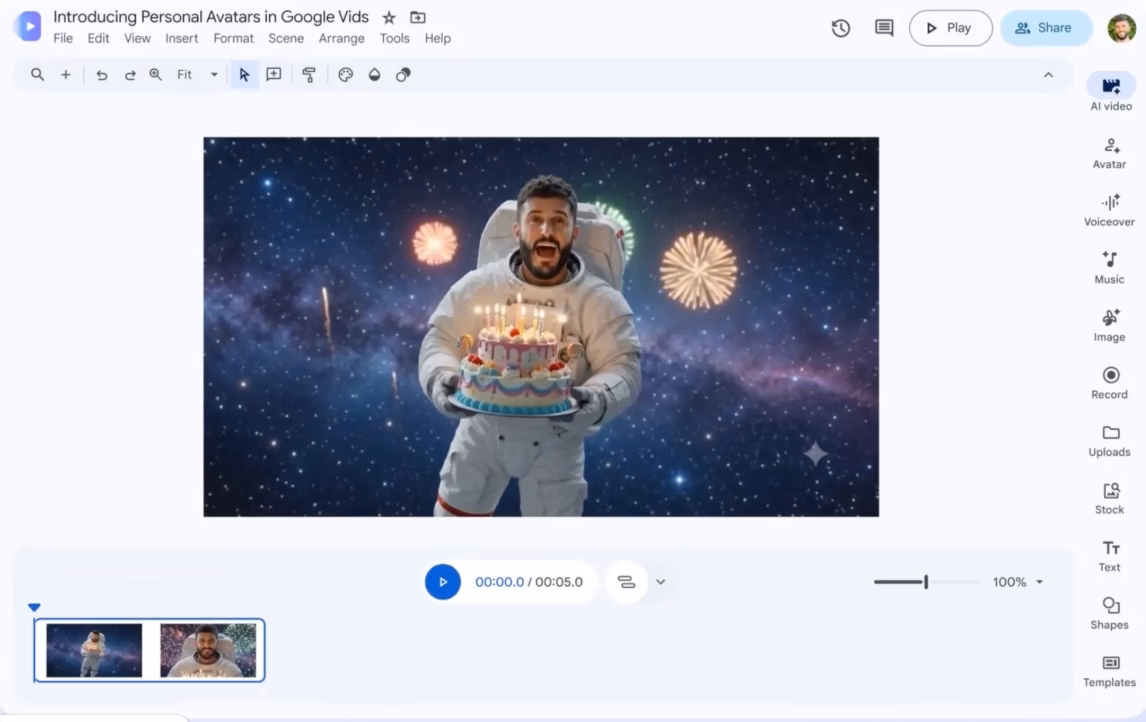Open the Google Vids home logo
The height and width of the screenshot is (722, 1146).
[27, 26]
